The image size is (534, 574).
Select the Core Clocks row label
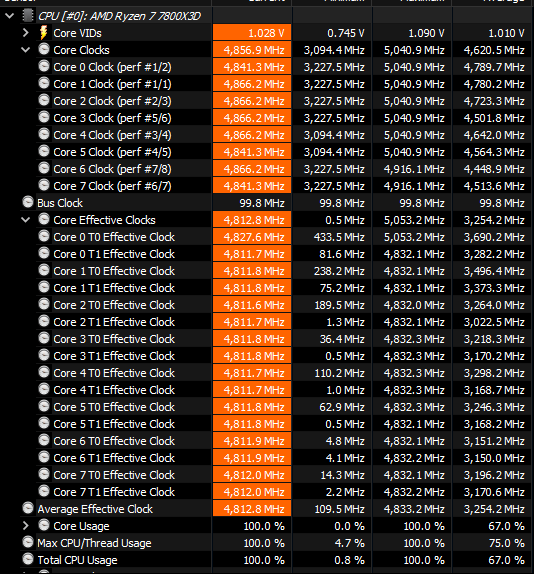[81, 50]
